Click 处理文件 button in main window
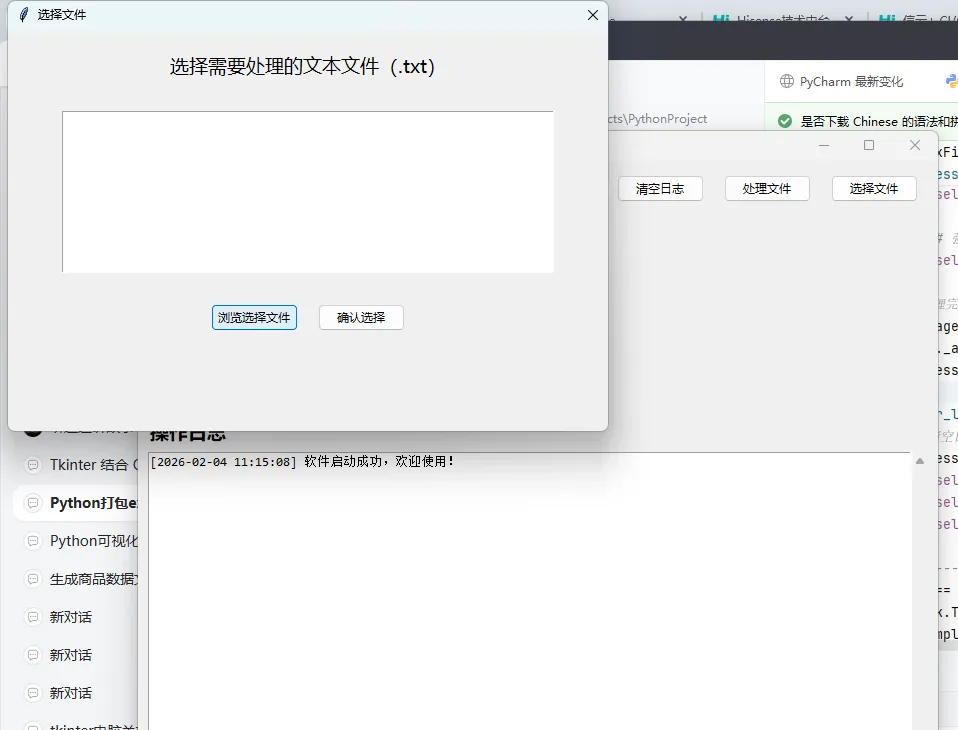The height and width of the screenshot is (730, 958). tap(767, 189)
